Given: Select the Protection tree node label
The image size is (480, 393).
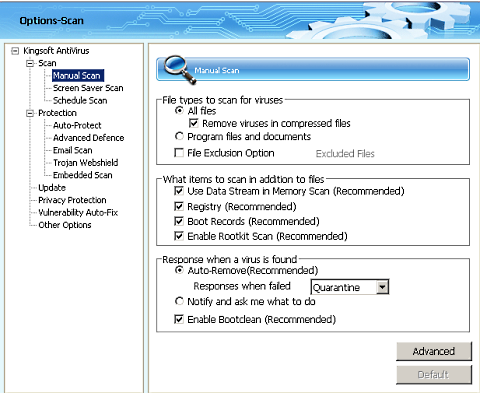Looking at the screenshot, I should (x=57, y=113).
